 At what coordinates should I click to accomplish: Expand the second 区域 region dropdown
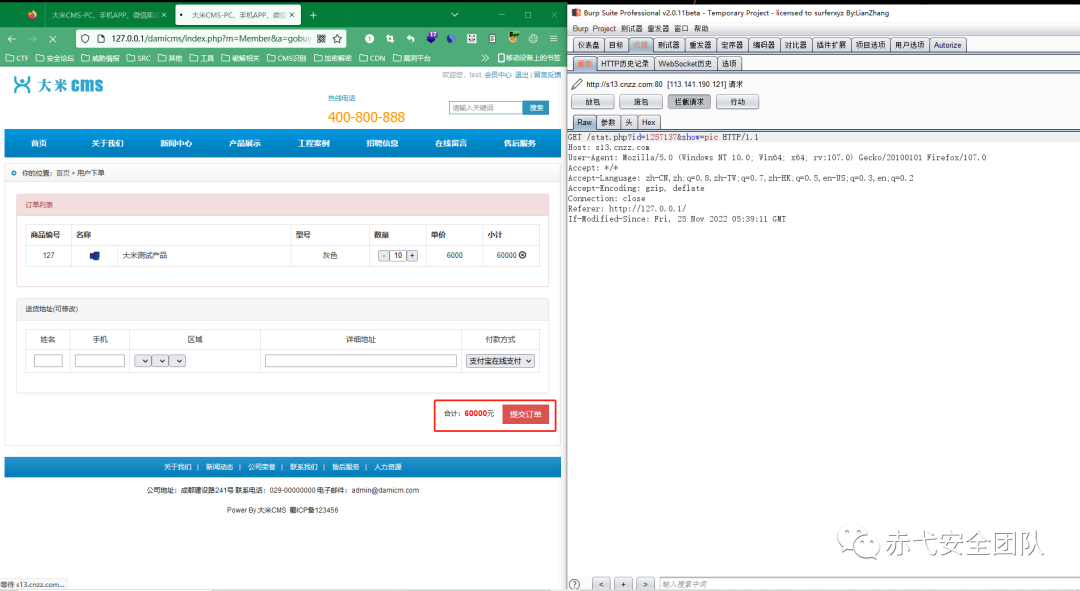pos(160,361)
